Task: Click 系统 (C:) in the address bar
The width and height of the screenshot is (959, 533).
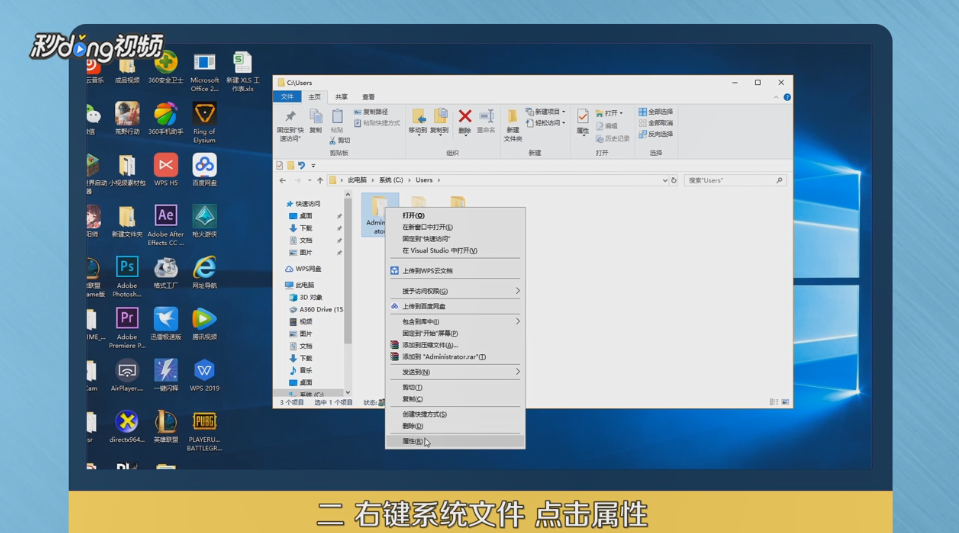Action: pyautogui.click(x=391, y=181)
